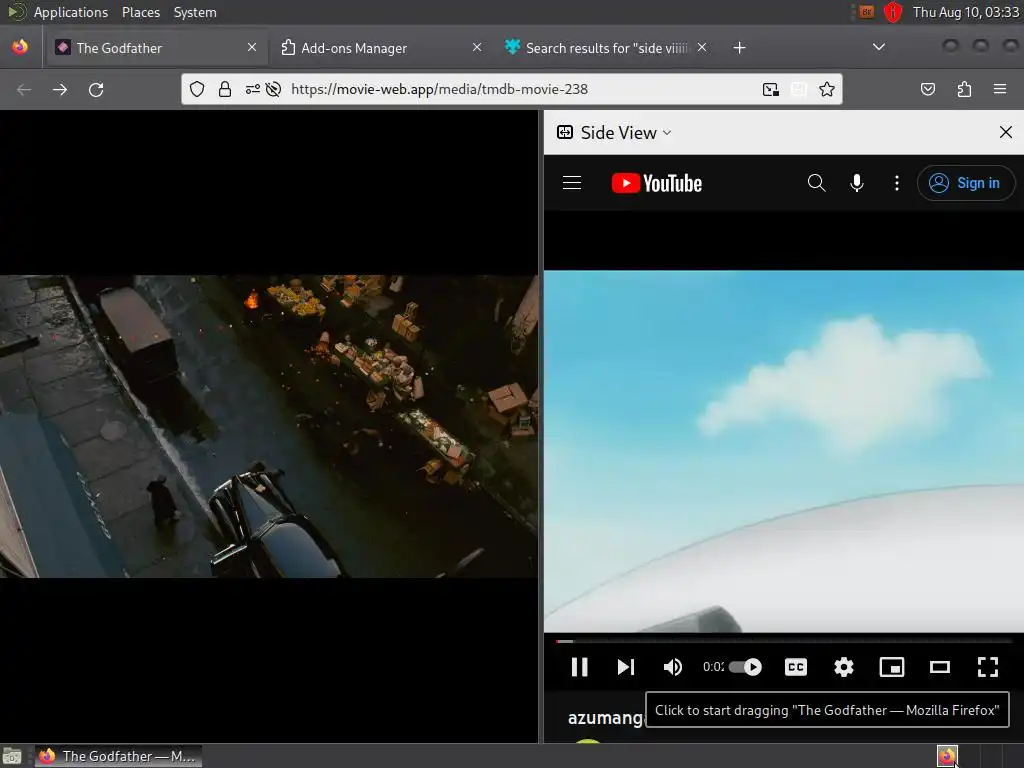
Task: Pause the YouTube video
Action: (x=579, y=667)
